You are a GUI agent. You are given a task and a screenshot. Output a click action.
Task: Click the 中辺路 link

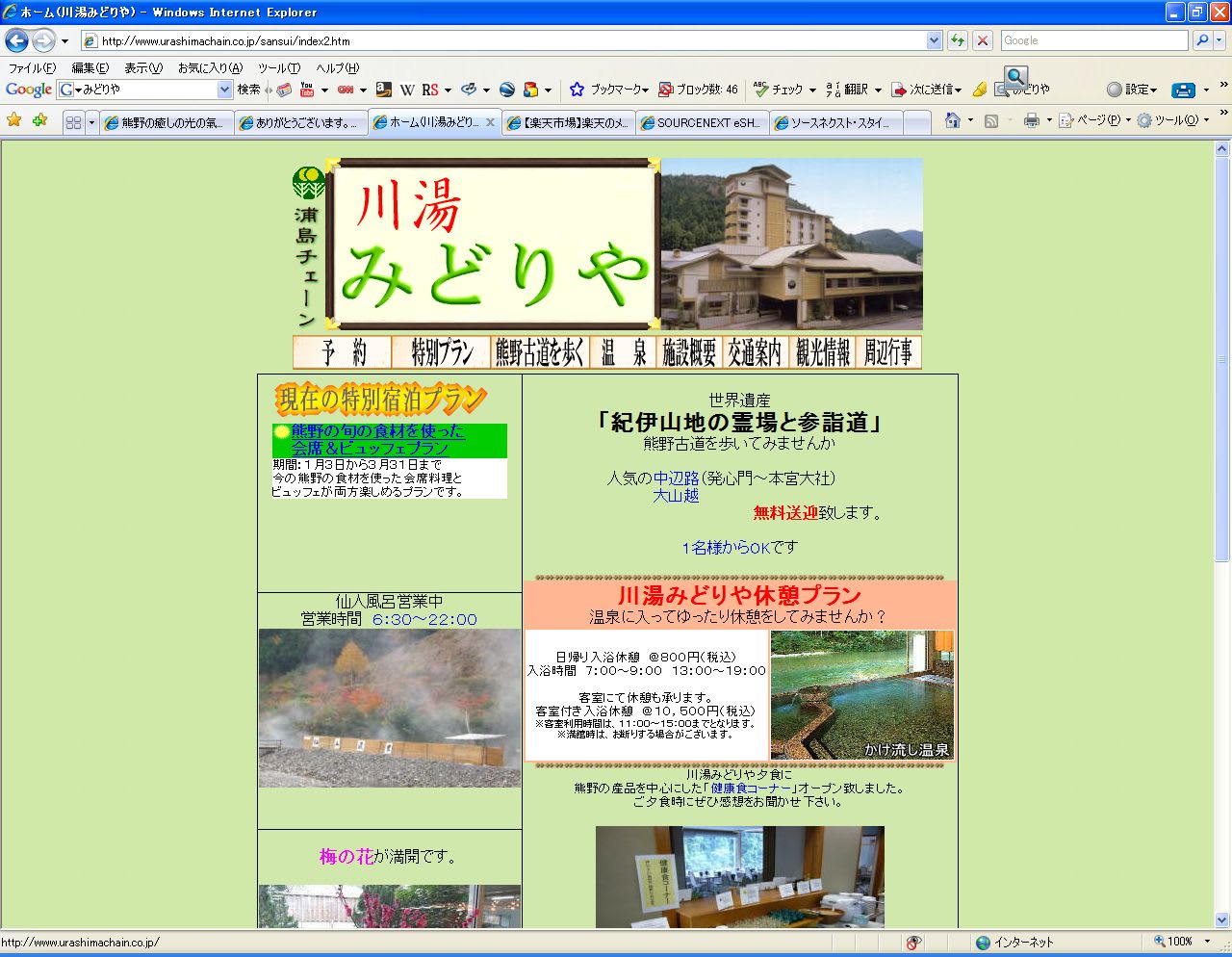tap(676, 478)
